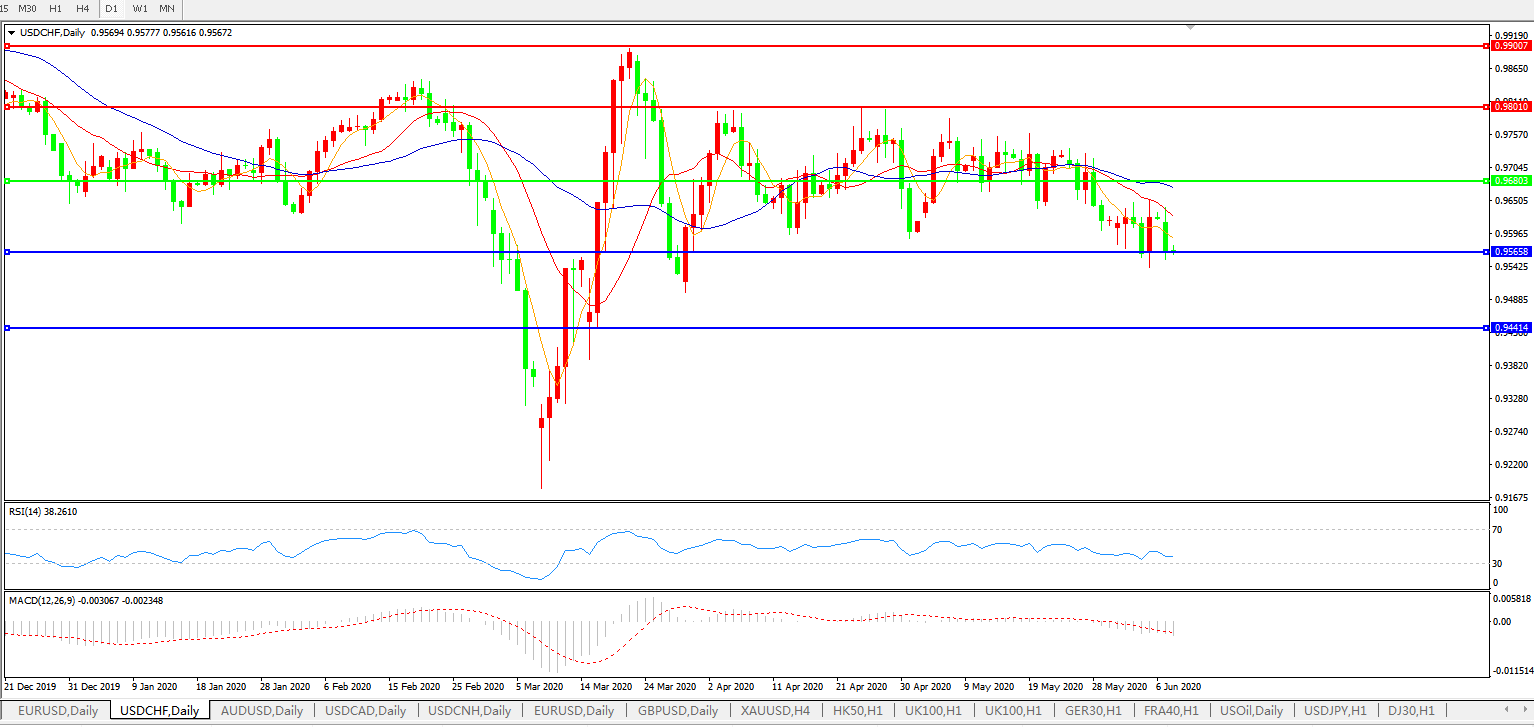Click the chart shift triangle marker

[1190, 28]
